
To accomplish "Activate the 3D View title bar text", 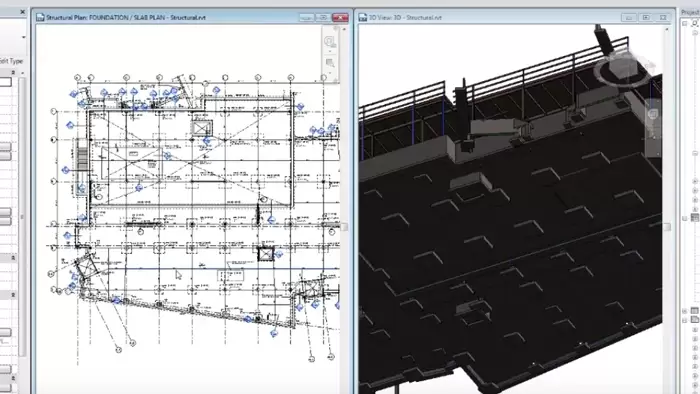I will 405,17.
